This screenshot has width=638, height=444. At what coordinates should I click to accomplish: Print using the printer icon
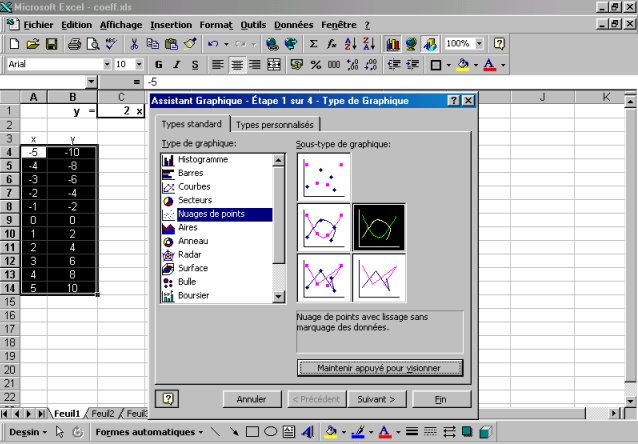(74, 44)
